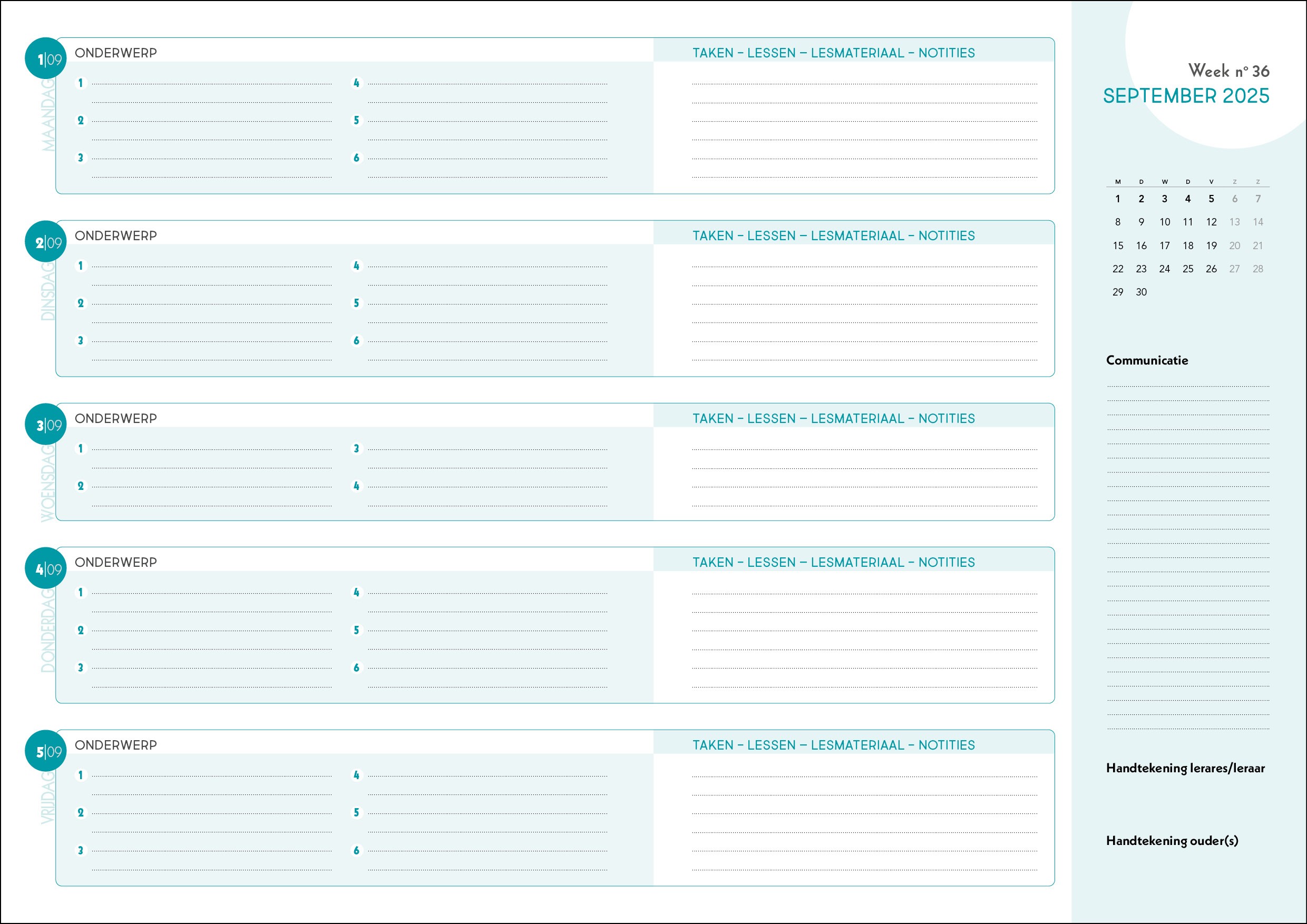1307x924 pixels.
Task: Click the 5|09 Friday date circle
Action: 45,751
